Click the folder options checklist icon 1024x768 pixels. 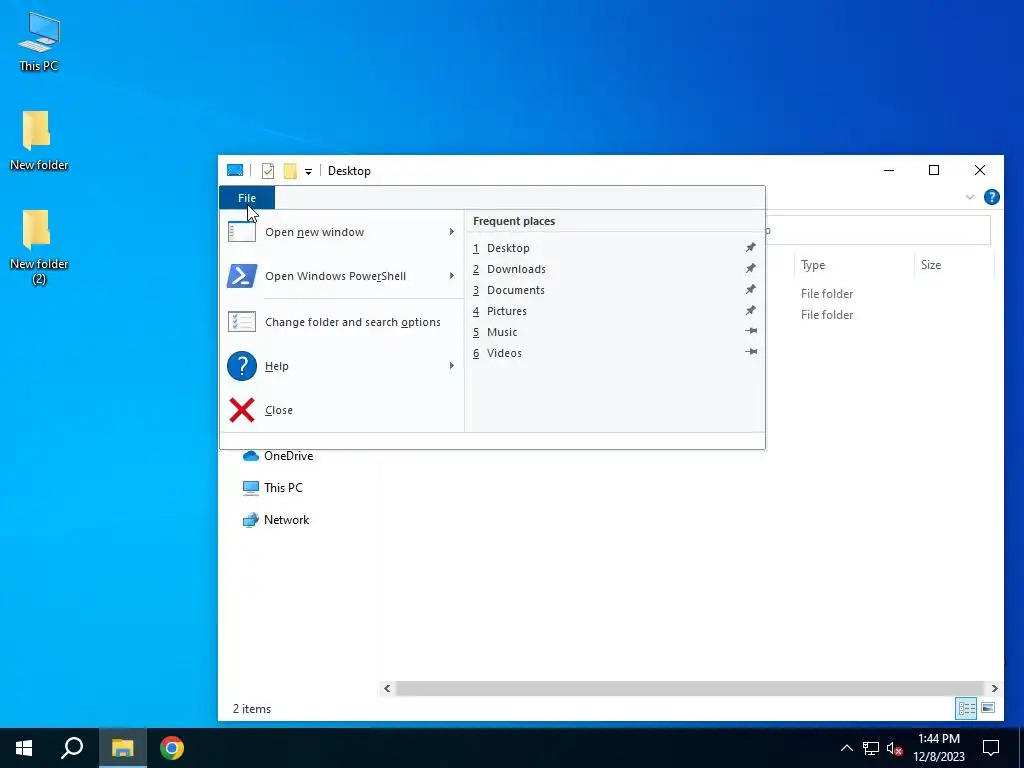click(242, 322)
